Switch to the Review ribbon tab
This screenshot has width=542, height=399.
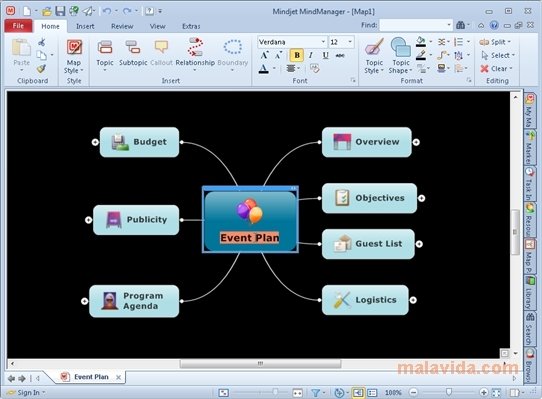pos(122,26)
